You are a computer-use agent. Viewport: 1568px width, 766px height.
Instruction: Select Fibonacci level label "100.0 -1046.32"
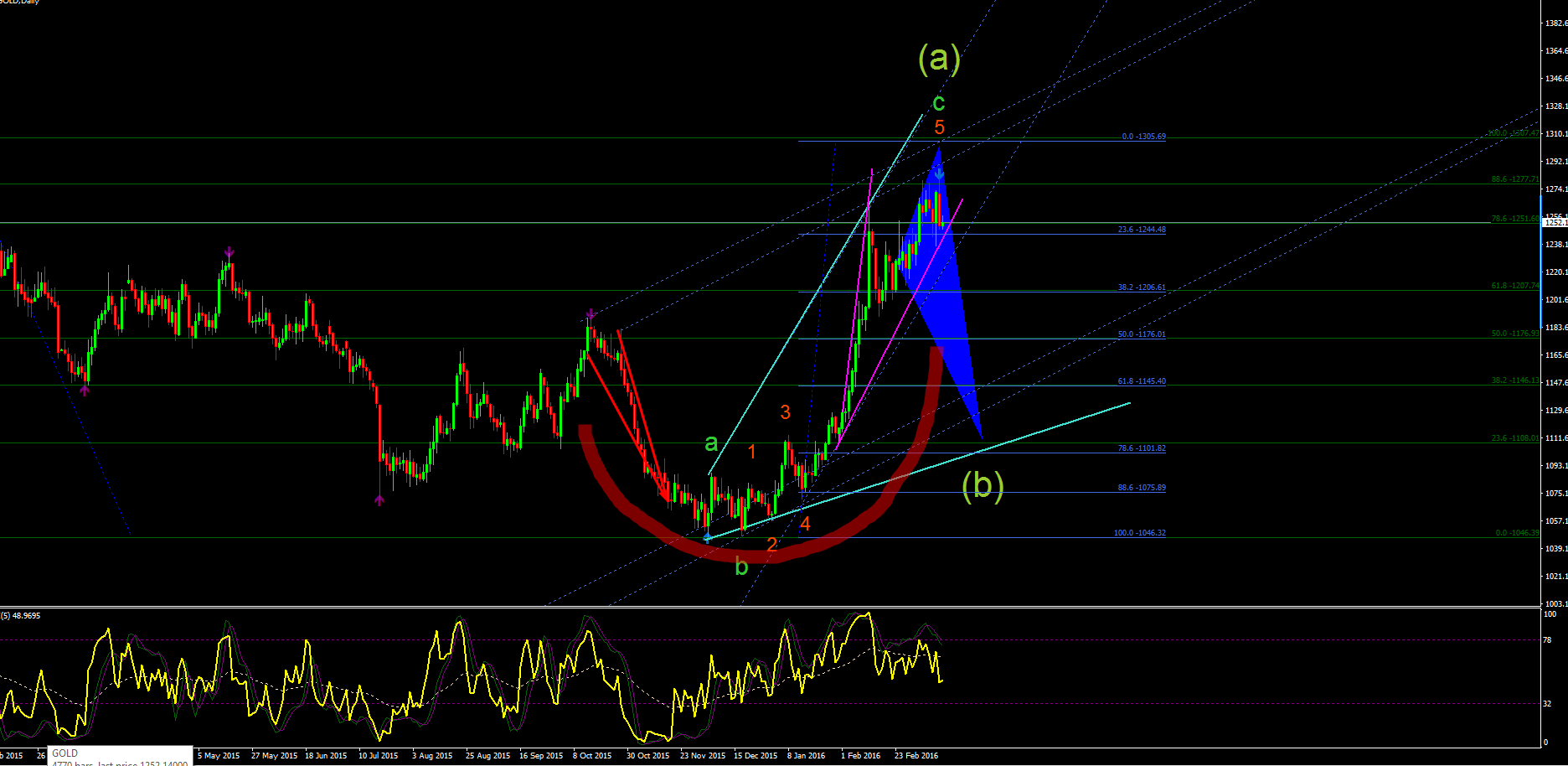1140,533
